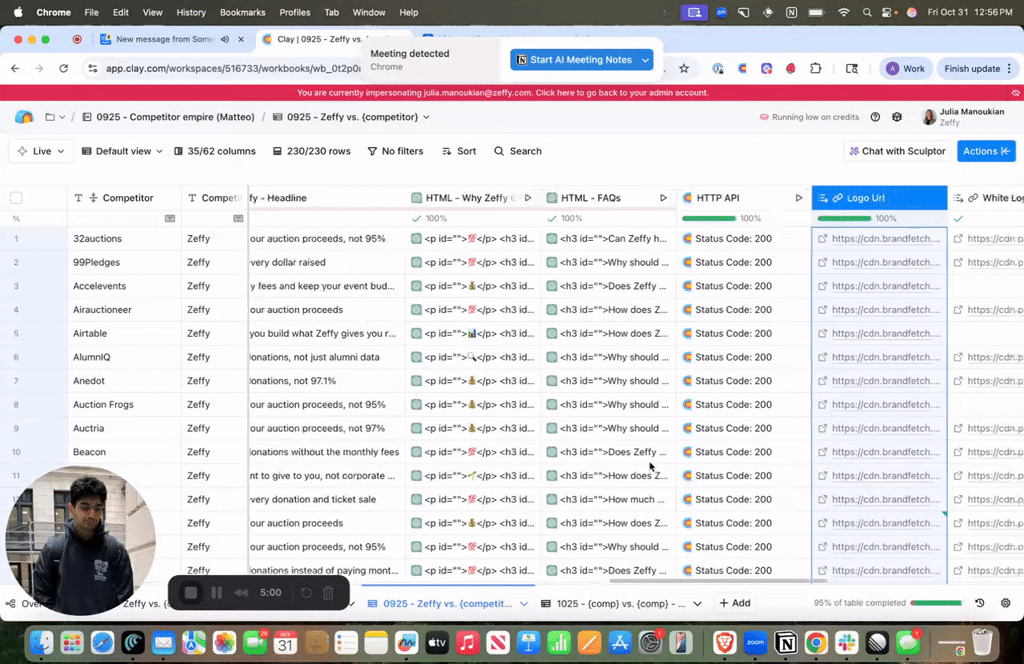Click Chat with Sculptor button

(x=896, y=151)
